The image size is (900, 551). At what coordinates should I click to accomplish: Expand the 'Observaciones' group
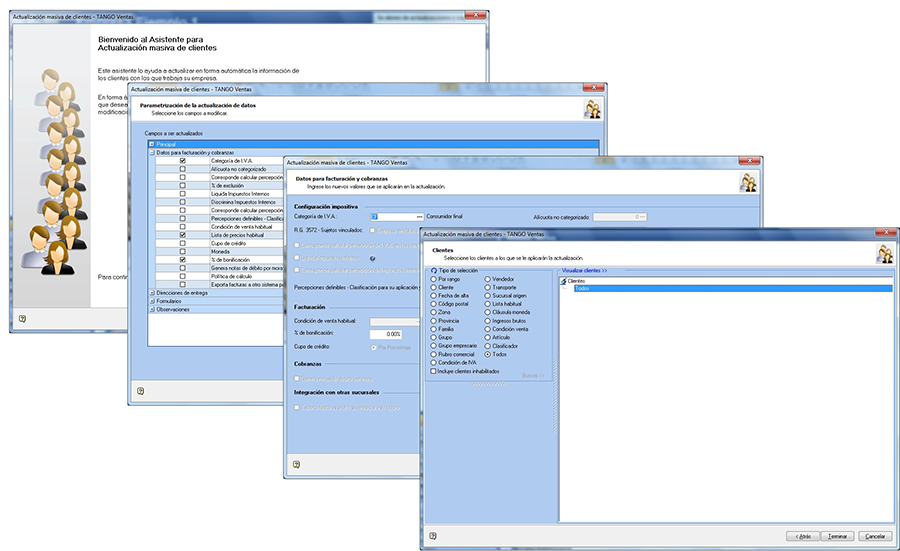pyautogui.click(x=152, y=309)
